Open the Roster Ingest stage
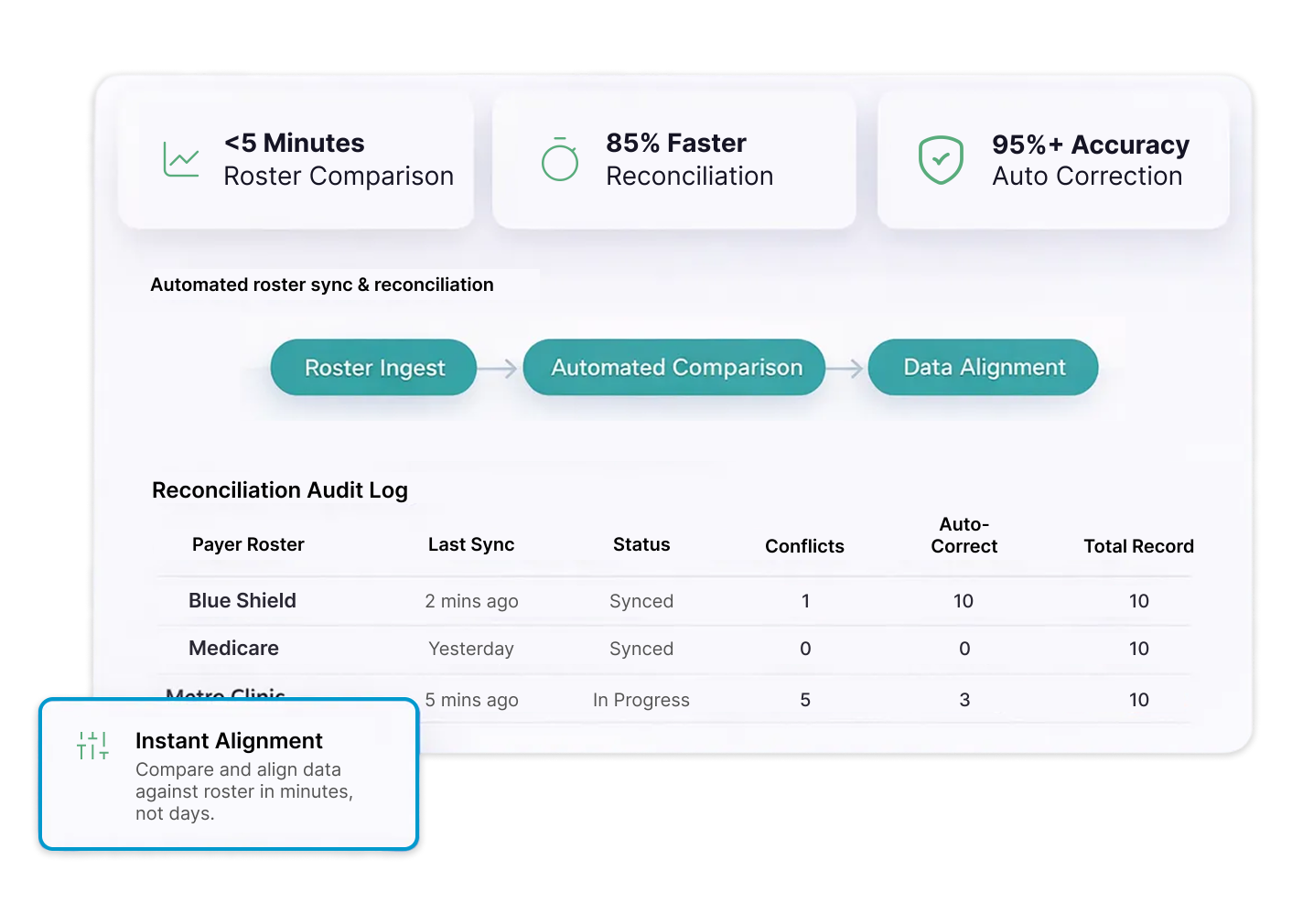1292x924 pixels. (x=372, y=368)
